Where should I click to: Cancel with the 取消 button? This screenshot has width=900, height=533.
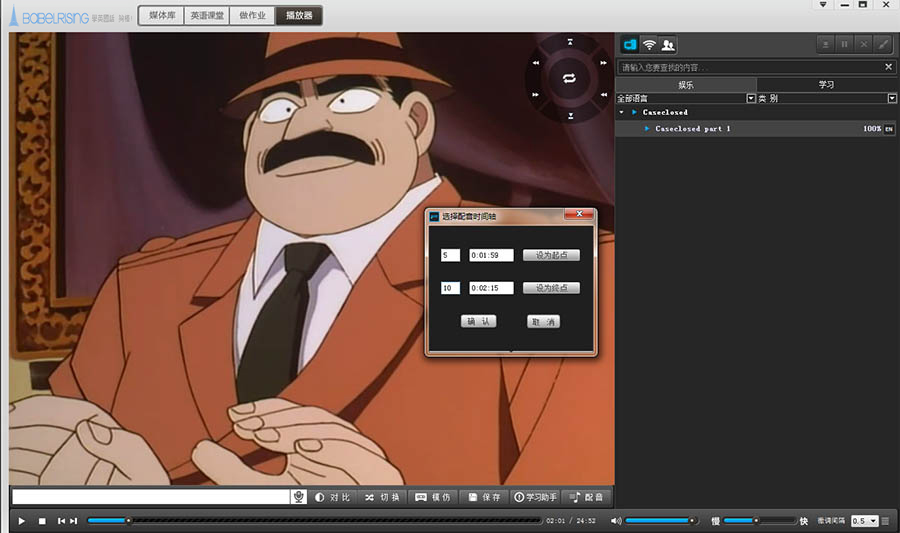pos(543,321)
